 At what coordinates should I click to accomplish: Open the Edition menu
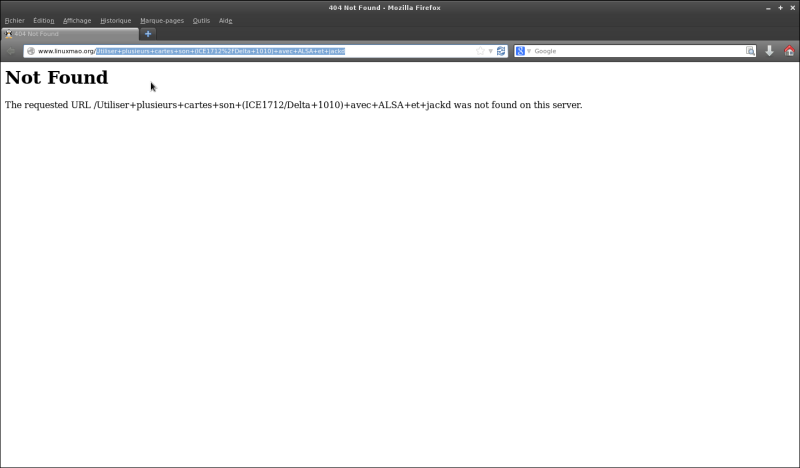(43, 20)
